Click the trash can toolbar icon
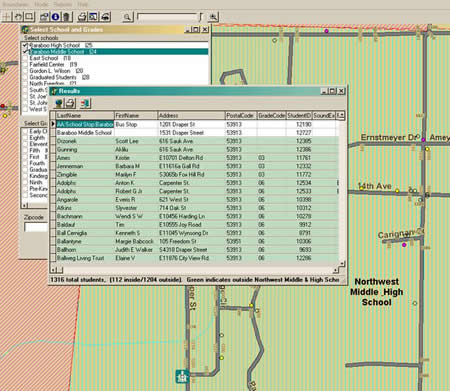450x391 pixels. coord(67,17)
